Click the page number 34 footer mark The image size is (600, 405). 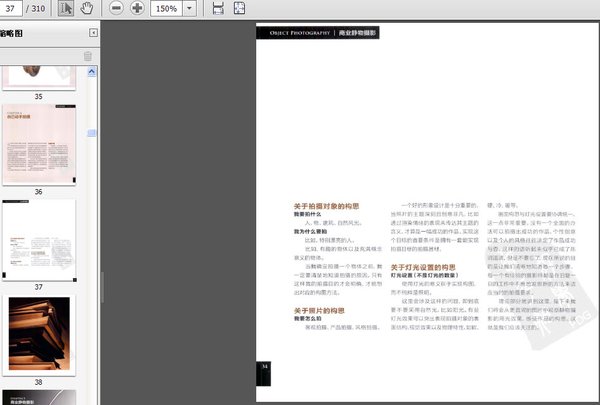[265, 367]
